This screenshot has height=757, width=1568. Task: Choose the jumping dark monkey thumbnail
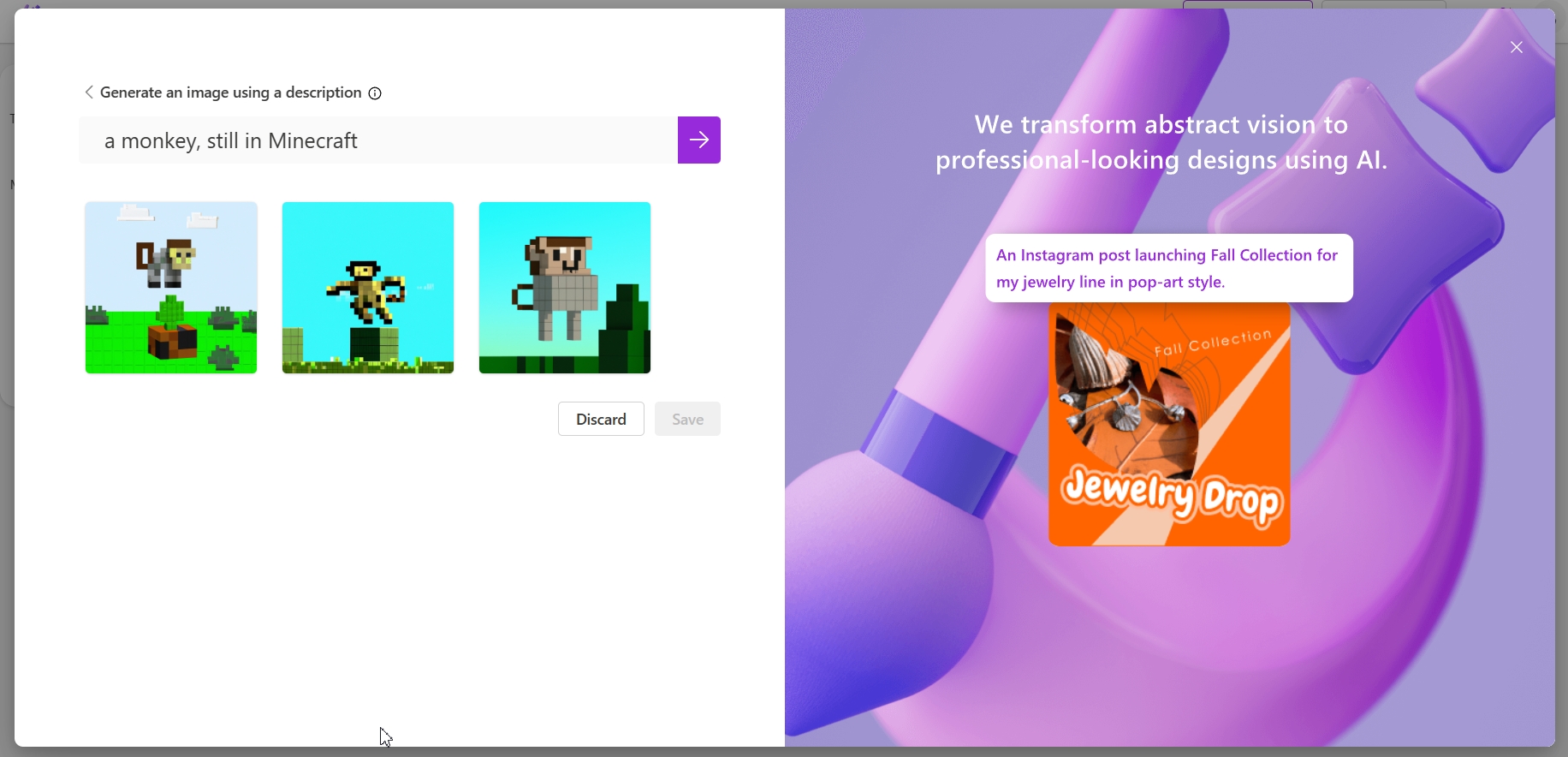[x=368, y=288]
